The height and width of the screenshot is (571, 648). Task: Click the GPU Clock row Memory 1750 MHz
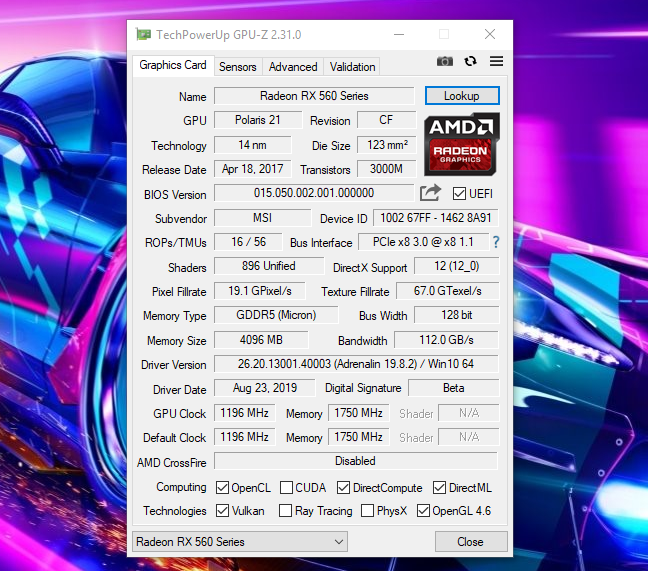(x=358, y=413)
